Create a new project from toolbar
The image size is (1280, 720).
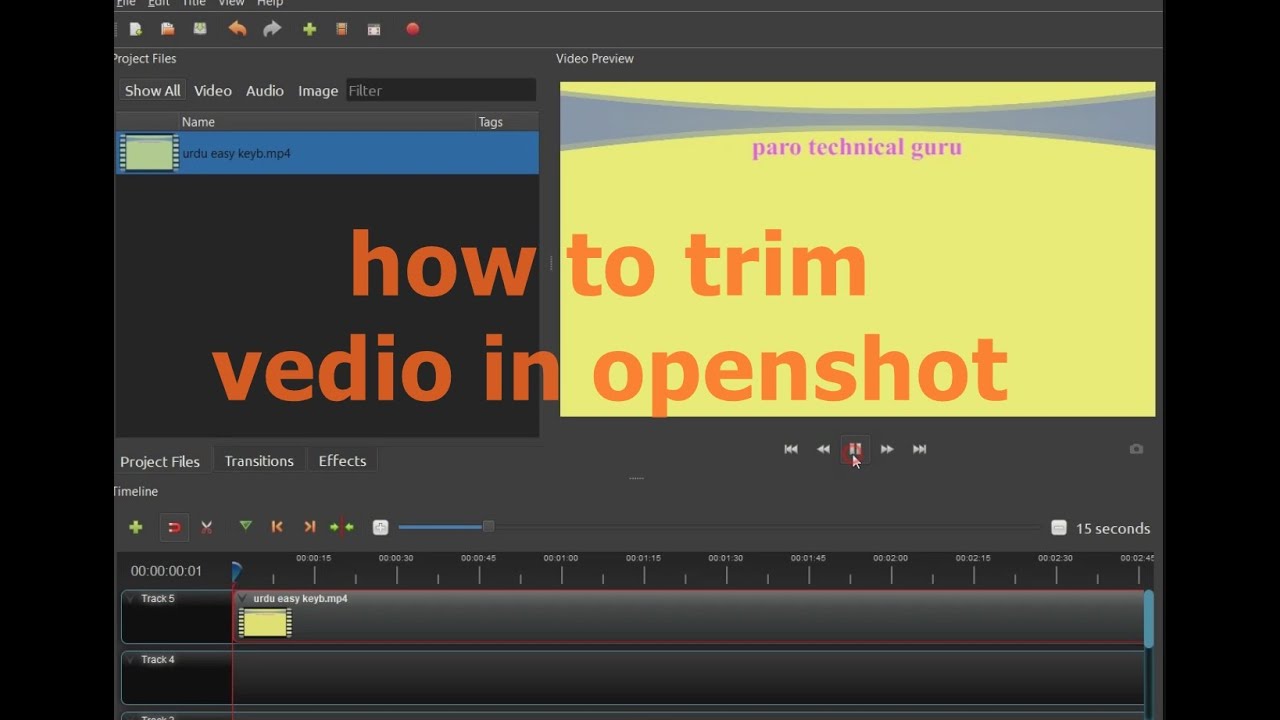135,29
